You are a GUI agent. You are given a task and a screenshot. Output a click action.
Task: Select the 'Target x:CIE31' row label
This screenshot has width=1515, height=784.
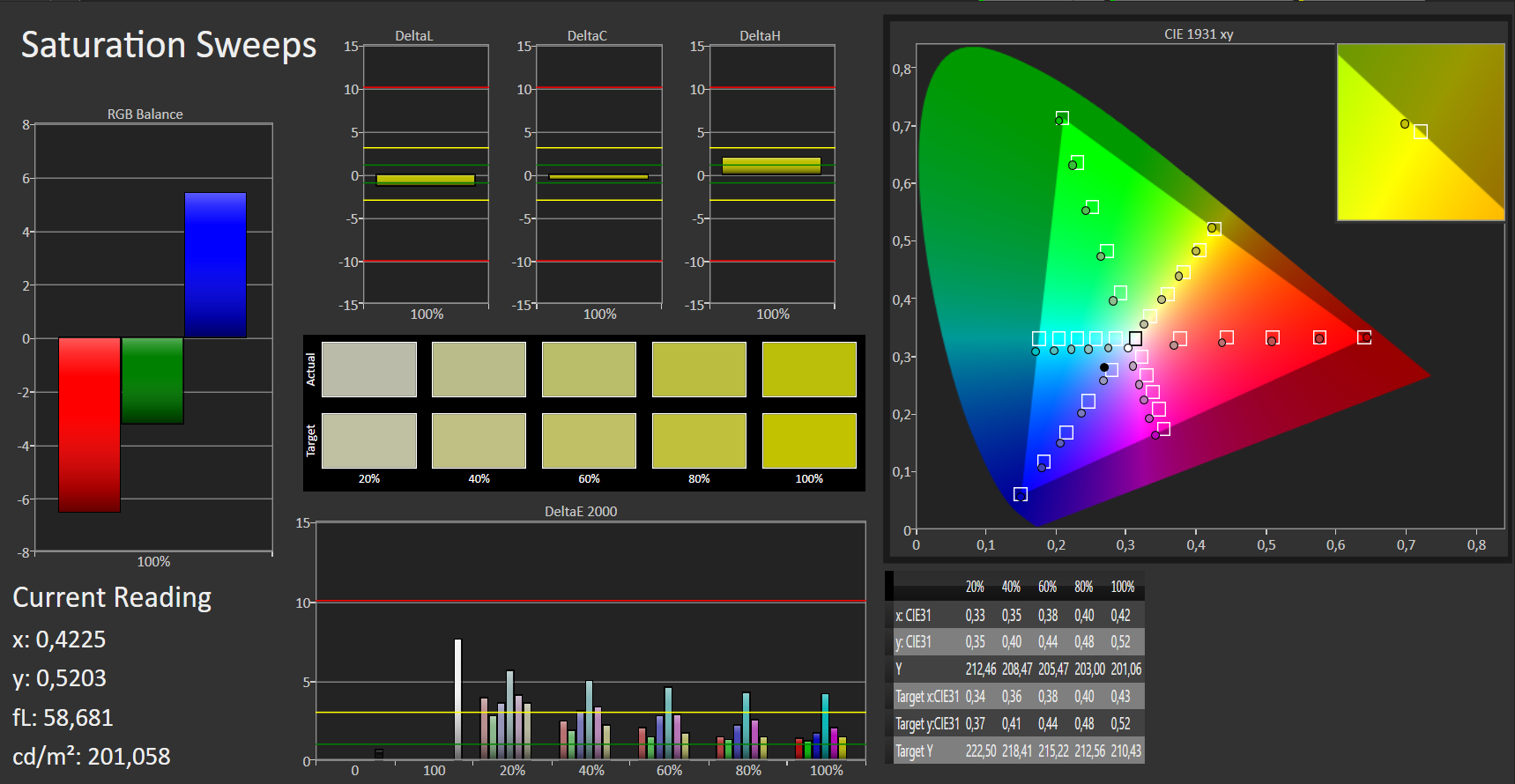(x=927, y=697)
